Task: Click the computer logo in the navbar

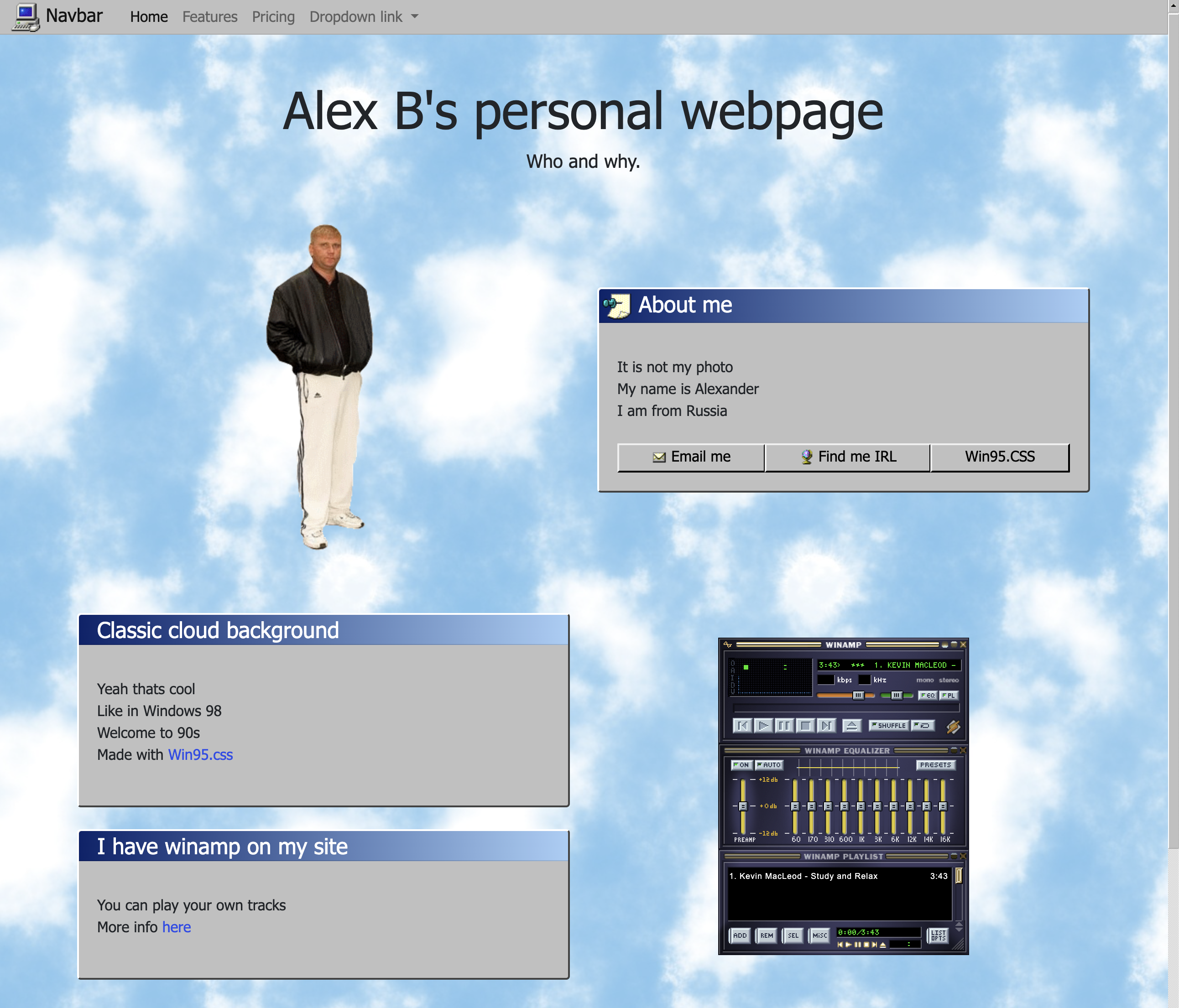Action: (x=26, y=17)
